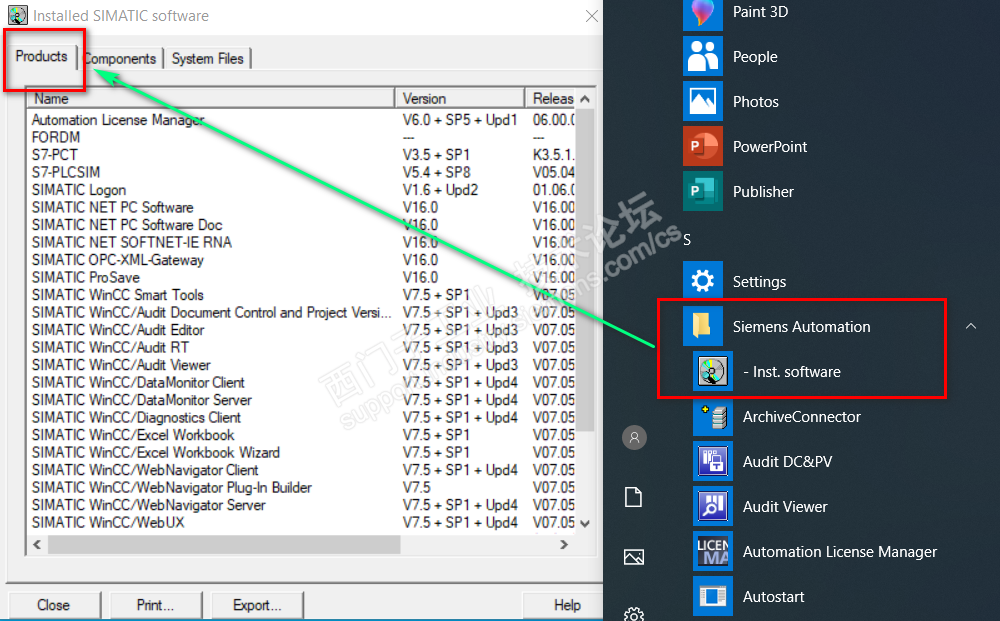Select 'SIMATIC WinCC/Excel Workbook Wizard' row
This screenshot has height=621, width=1000.
tap(302, 453)
